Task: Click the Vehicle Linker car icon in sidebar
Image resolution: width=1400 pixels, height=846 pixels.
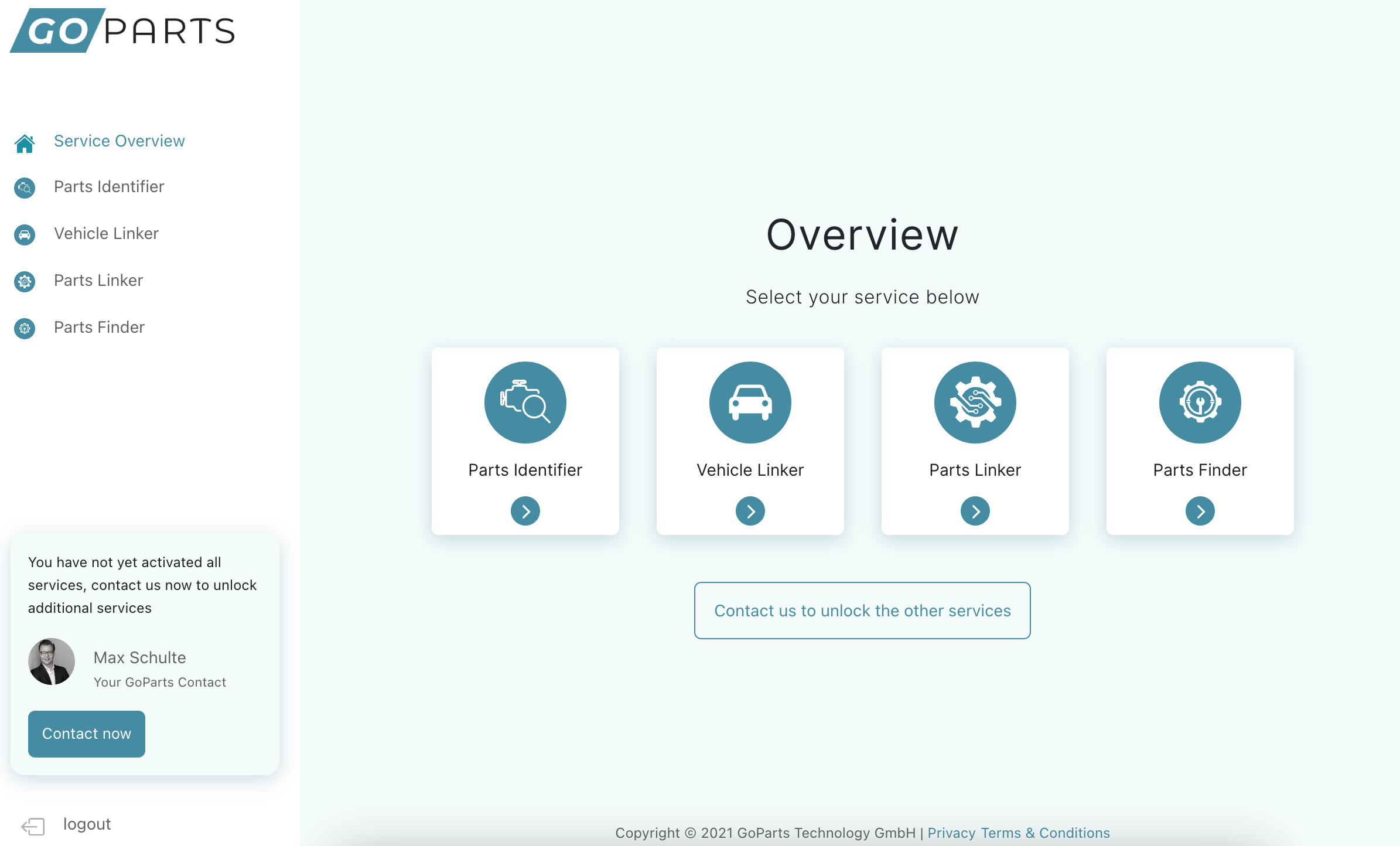Action: click(25, 234)
